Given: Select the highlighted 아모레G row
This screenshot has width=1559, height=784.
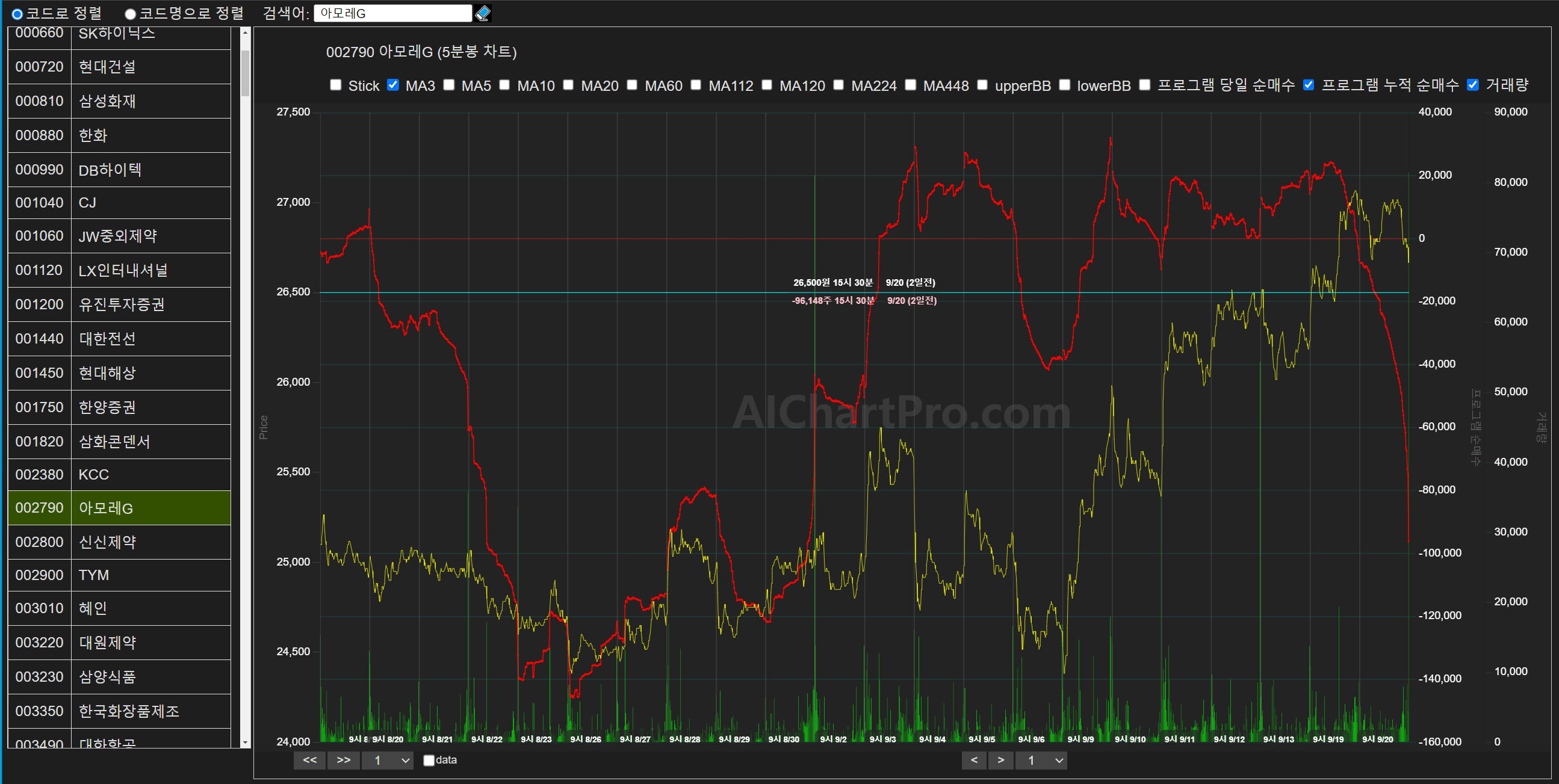Looking at the screenshot, I should click(x=119, y=508).
